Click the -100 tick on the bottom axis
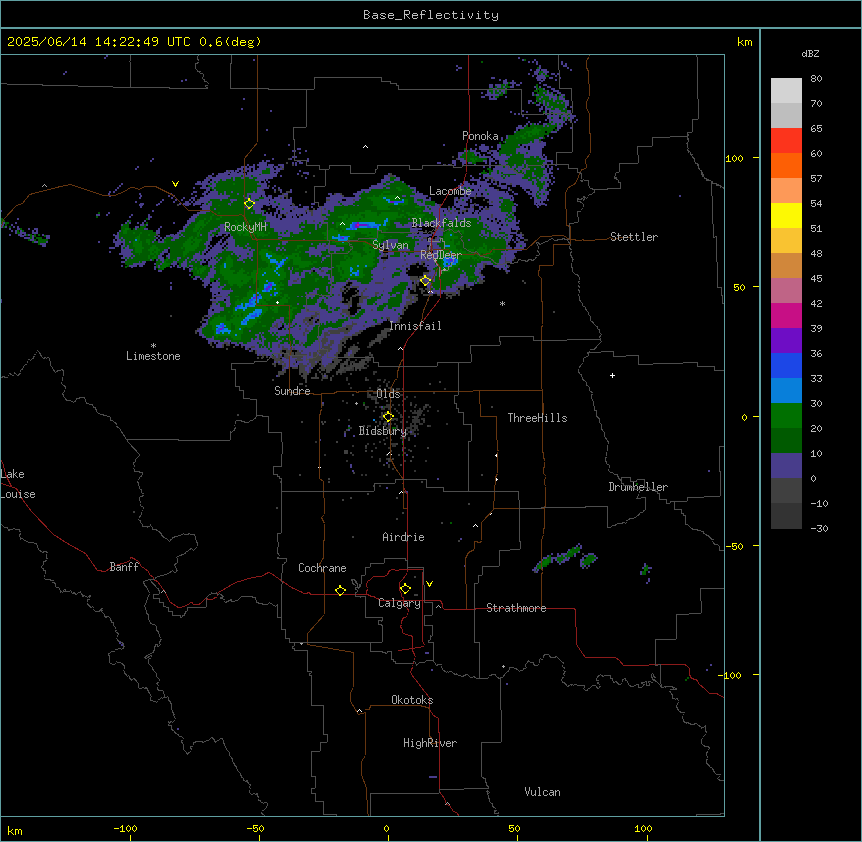Screen dimensions: 862x842 point(126,828)
